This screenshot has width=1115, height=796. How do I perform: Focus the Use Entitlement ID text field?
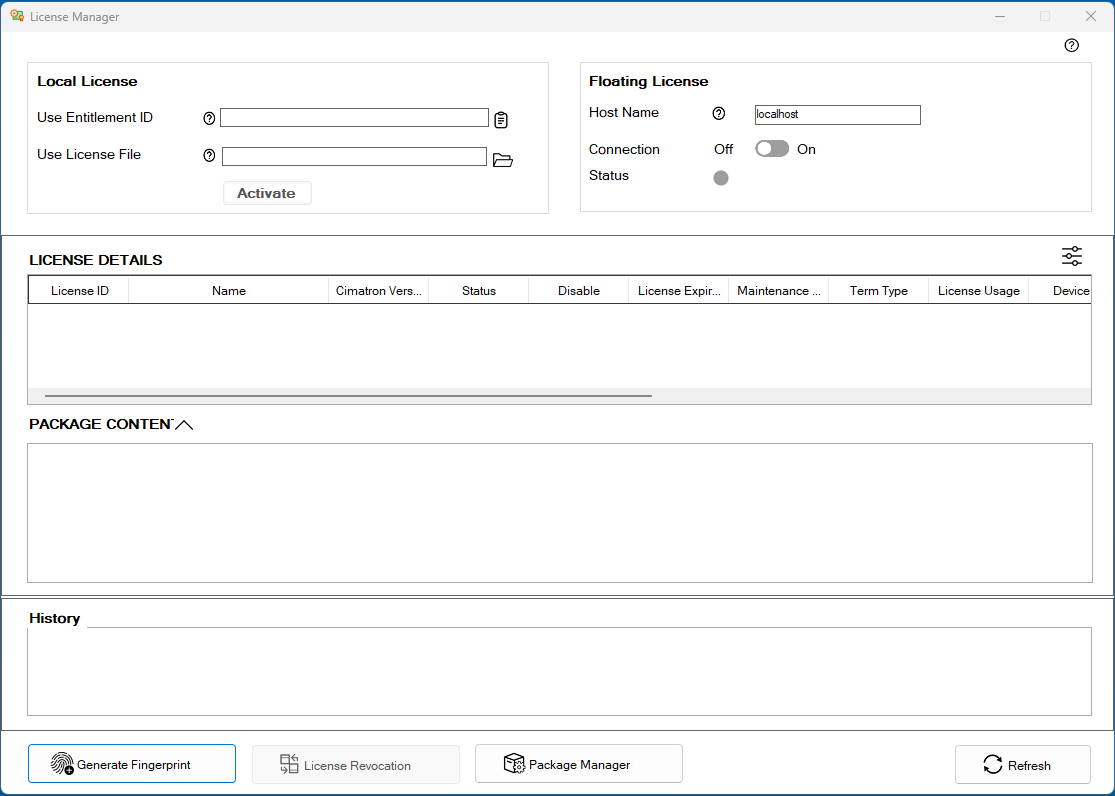coord(354,118)
